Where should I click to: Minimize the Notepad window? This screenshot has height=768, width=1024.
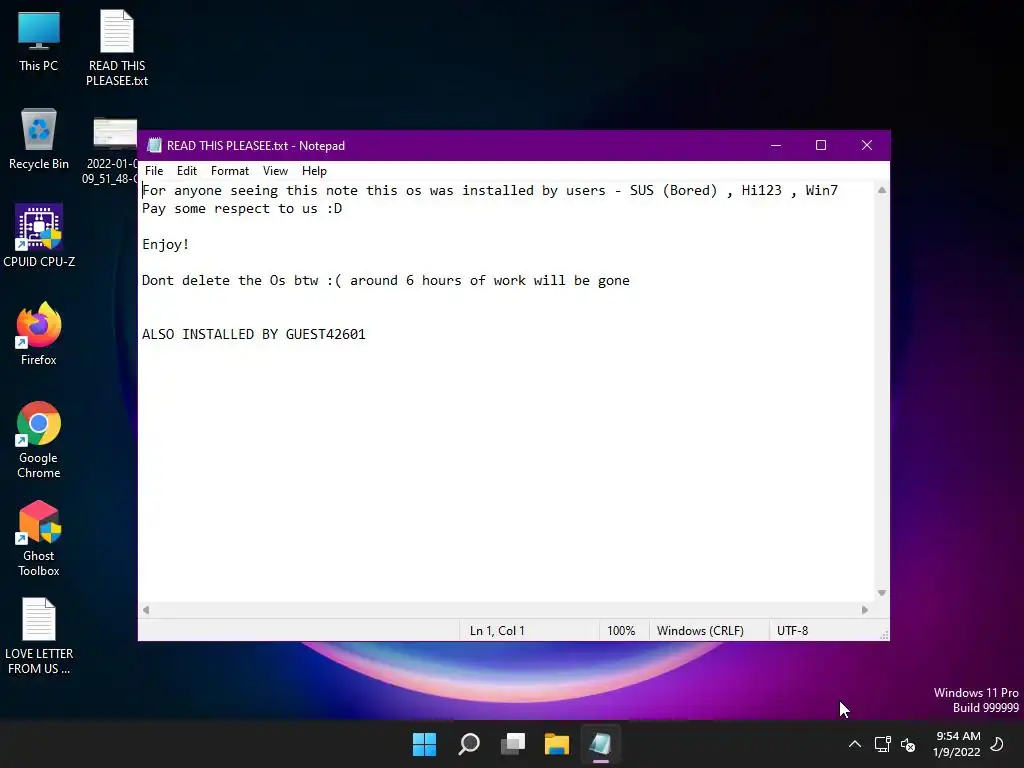776,145
